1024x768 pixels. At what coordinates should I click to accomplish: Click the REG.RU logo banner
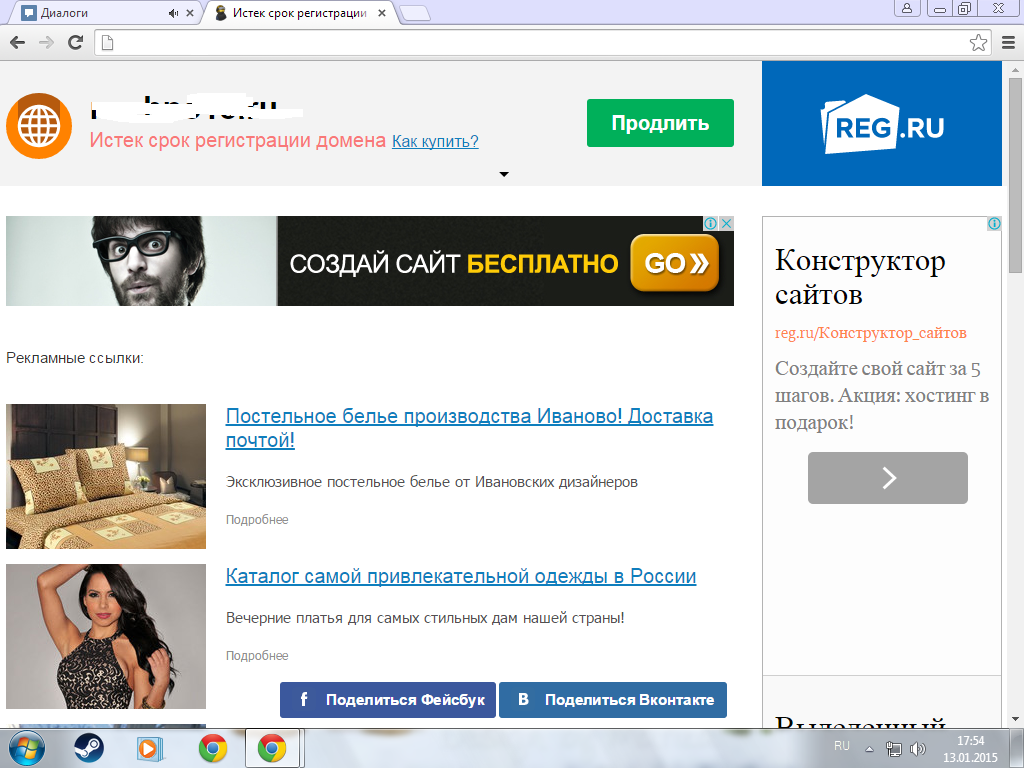882,123
